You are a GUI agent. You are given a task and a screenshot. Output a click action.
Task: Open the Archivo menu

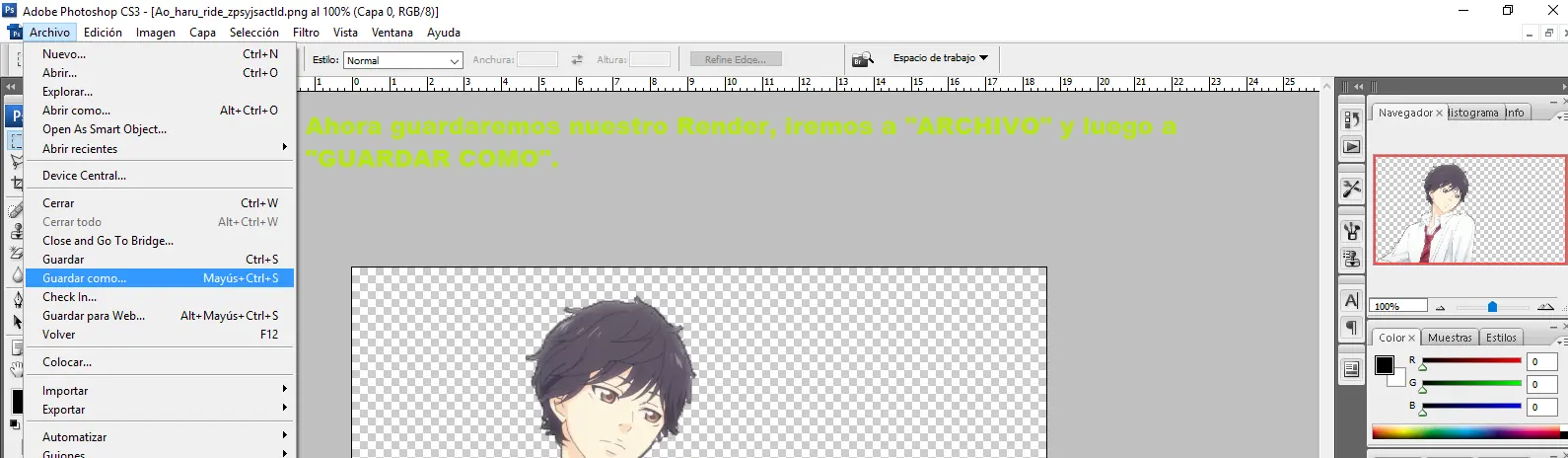click(x=49, y=33)
